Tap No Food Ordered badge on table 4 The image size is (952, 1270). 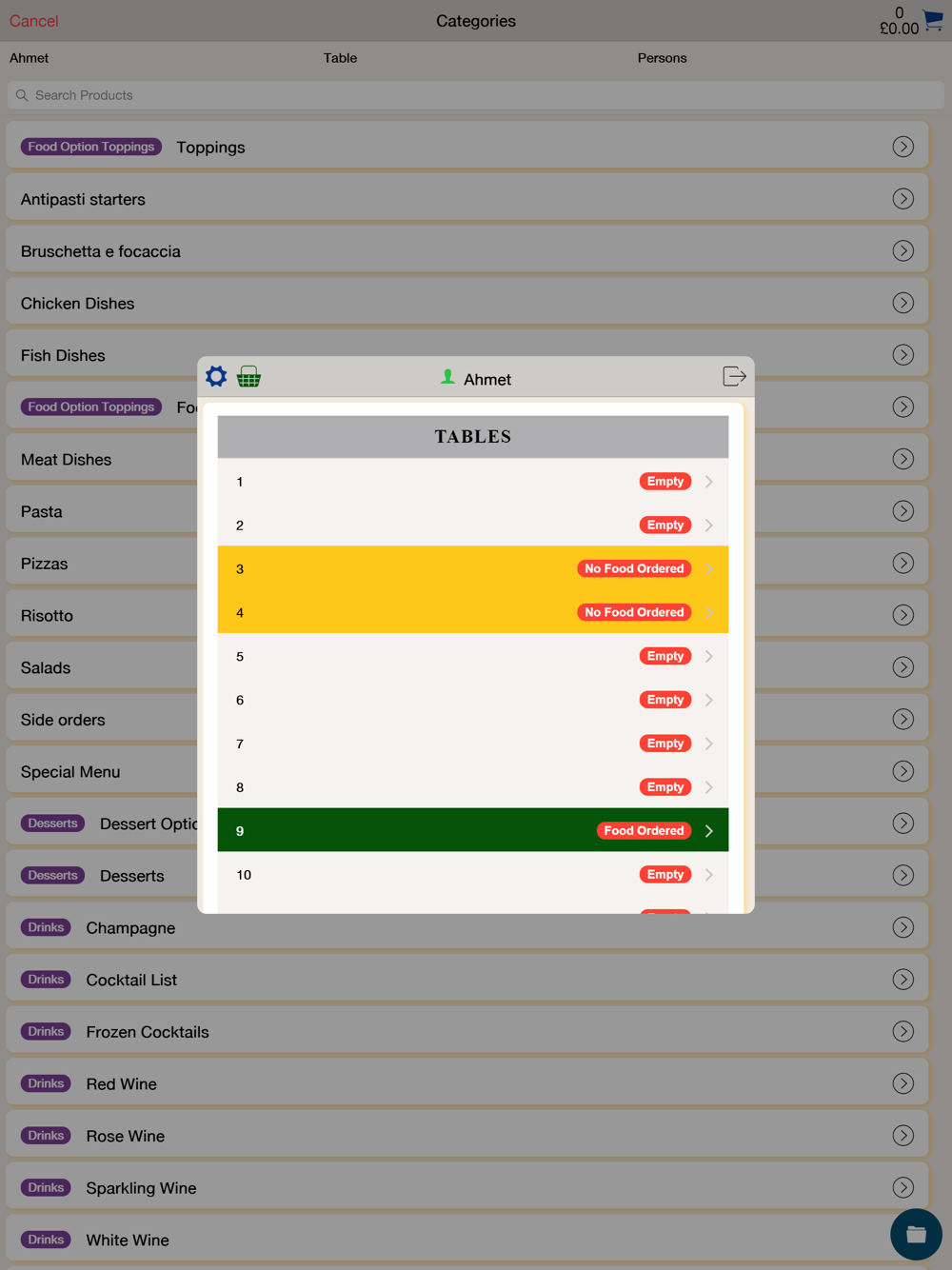coord(634,612)
